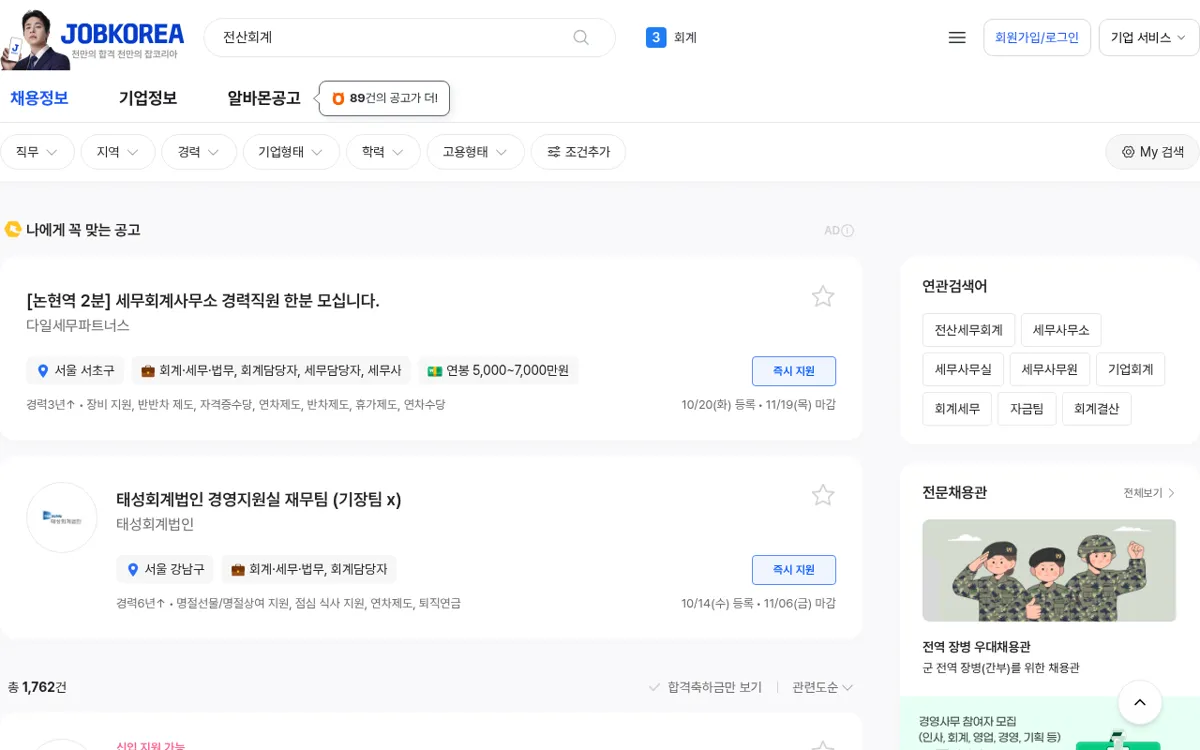This screenshot has width=1200, height=750.
Task: Click the 89건의 공고가 더 tooltip
Action: [385, 98]
